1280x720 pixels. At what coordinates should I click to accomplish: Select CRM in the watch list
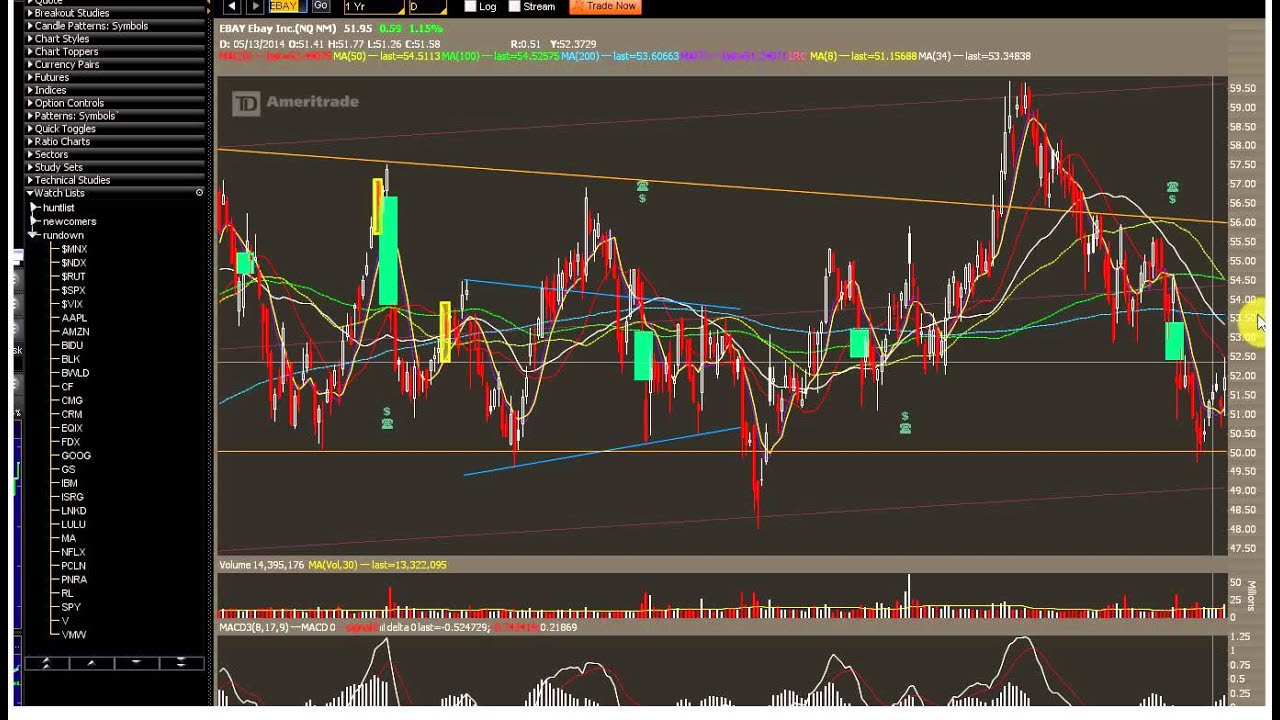click(x=72, y=414)
